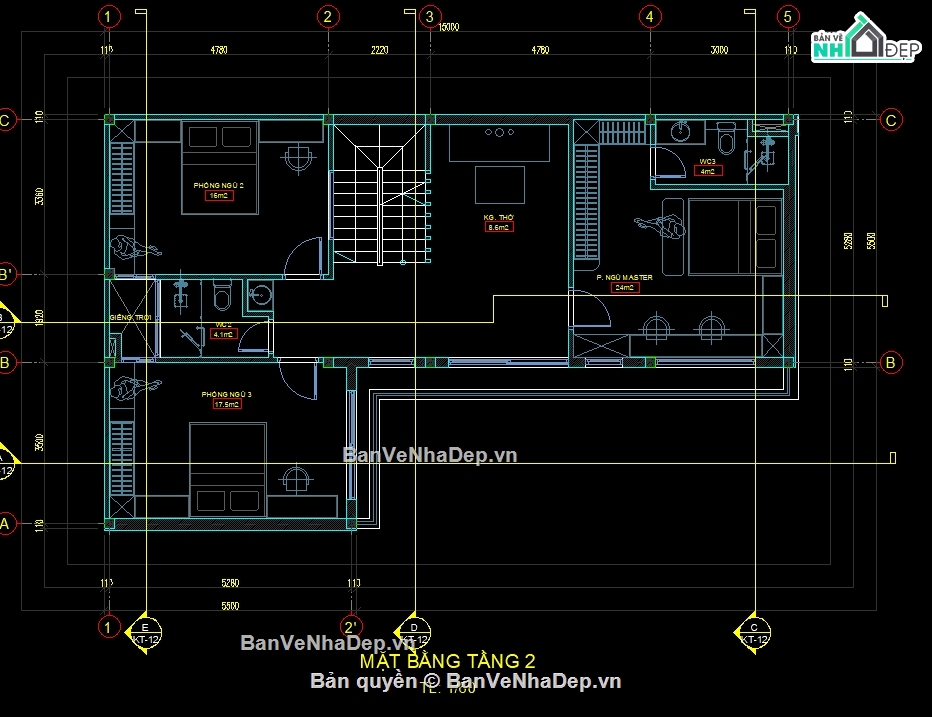Select the 'WC3' label

(x=708, y=162)
